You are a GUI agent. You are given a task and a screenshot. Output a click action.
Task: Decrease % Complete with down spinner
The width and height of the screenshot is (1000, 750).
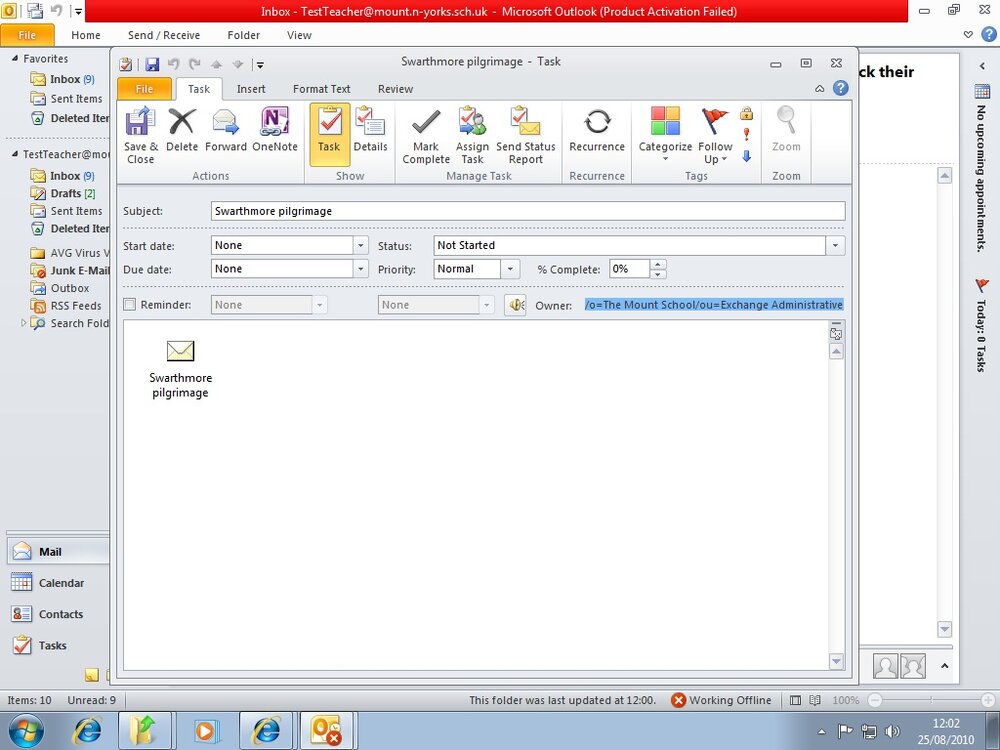coord(658,274)
